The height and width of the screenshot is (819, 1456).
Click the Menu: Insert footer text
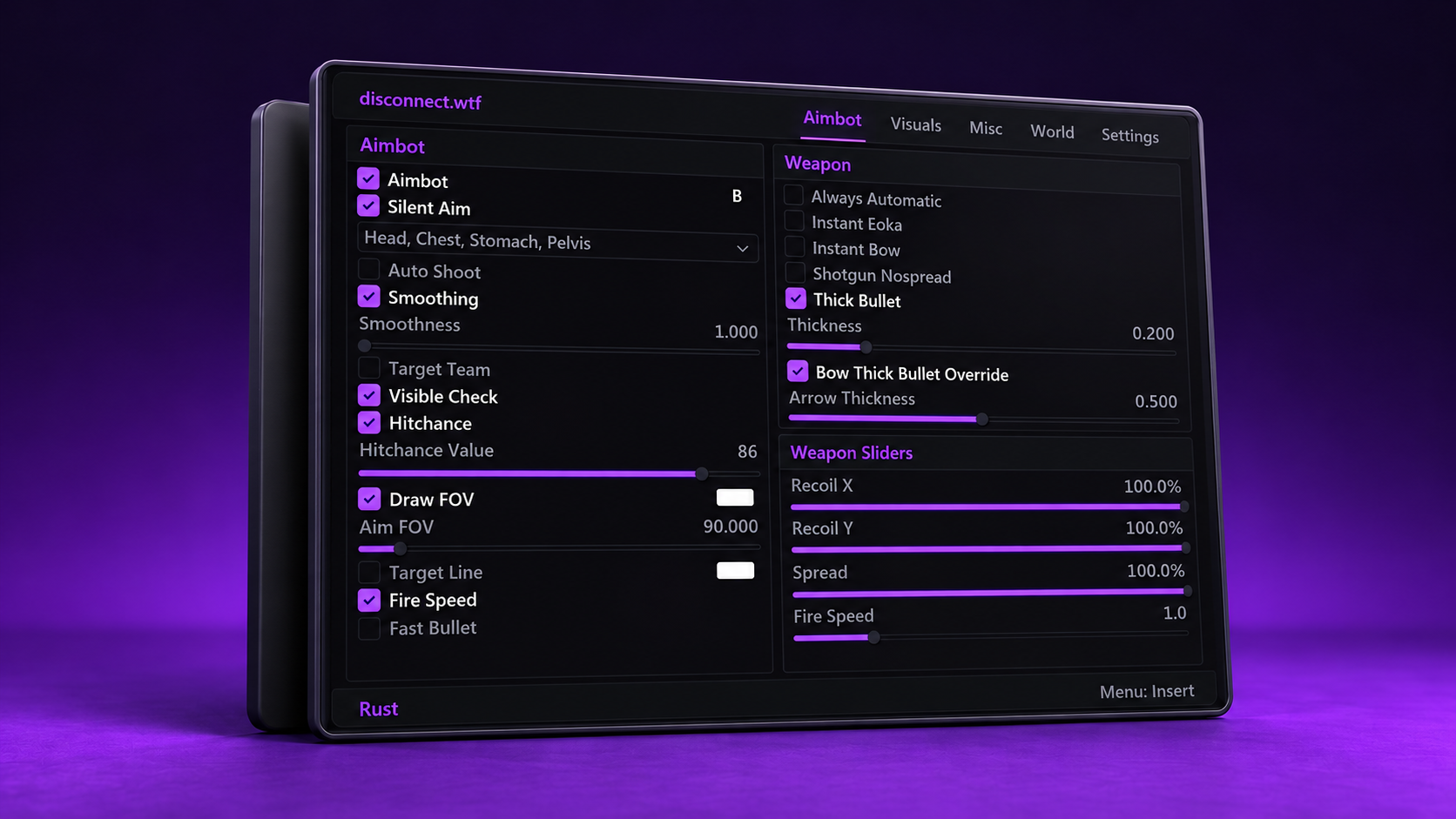coord(1147,691)
